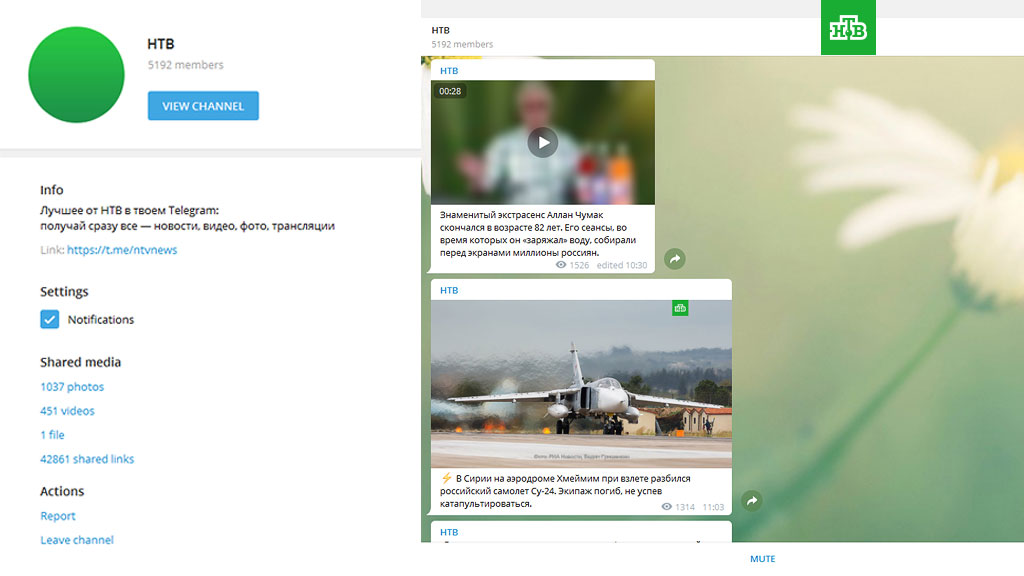Click the 1314 views counter
Screen dimensions: 1024x576
coord(679,507)
